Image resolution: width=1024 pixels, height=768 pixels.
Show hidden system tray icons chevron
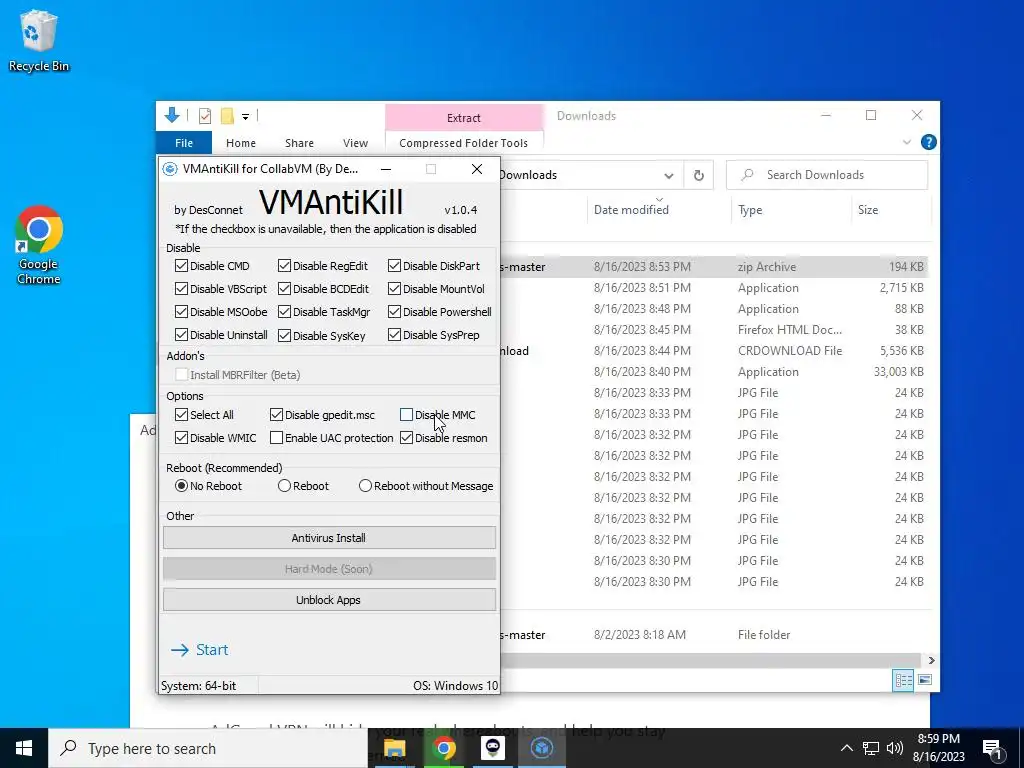(x=846, y=748)
